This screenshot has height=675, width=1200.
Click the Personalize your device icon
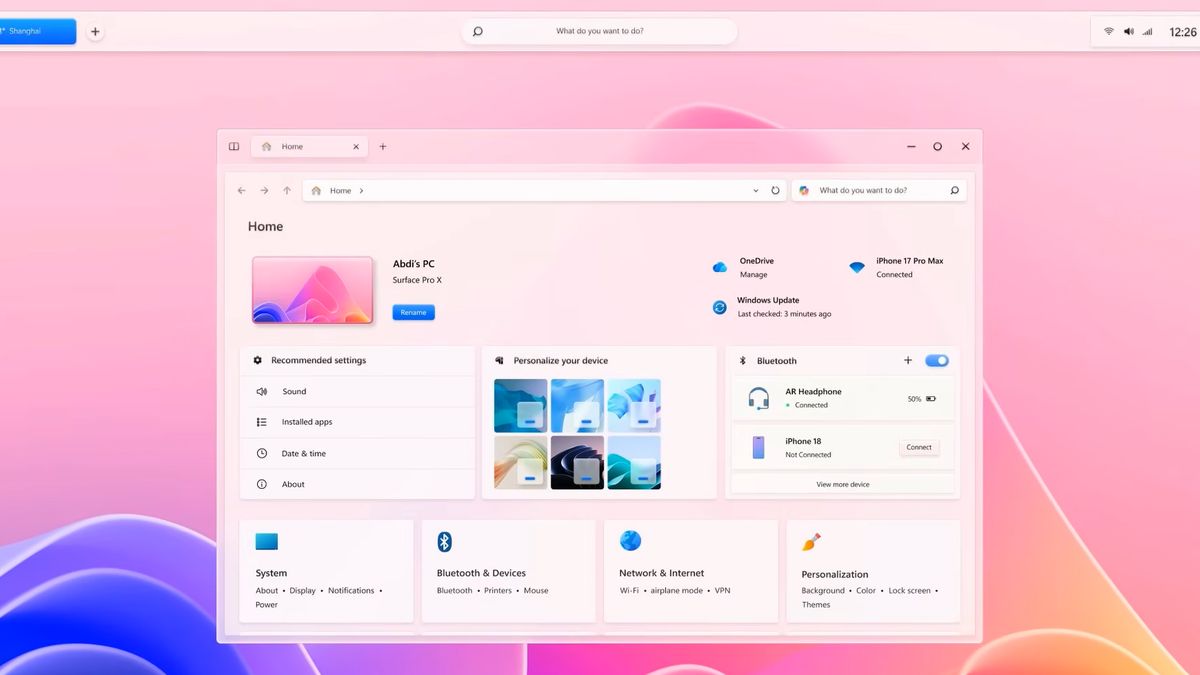pos(499,360)
